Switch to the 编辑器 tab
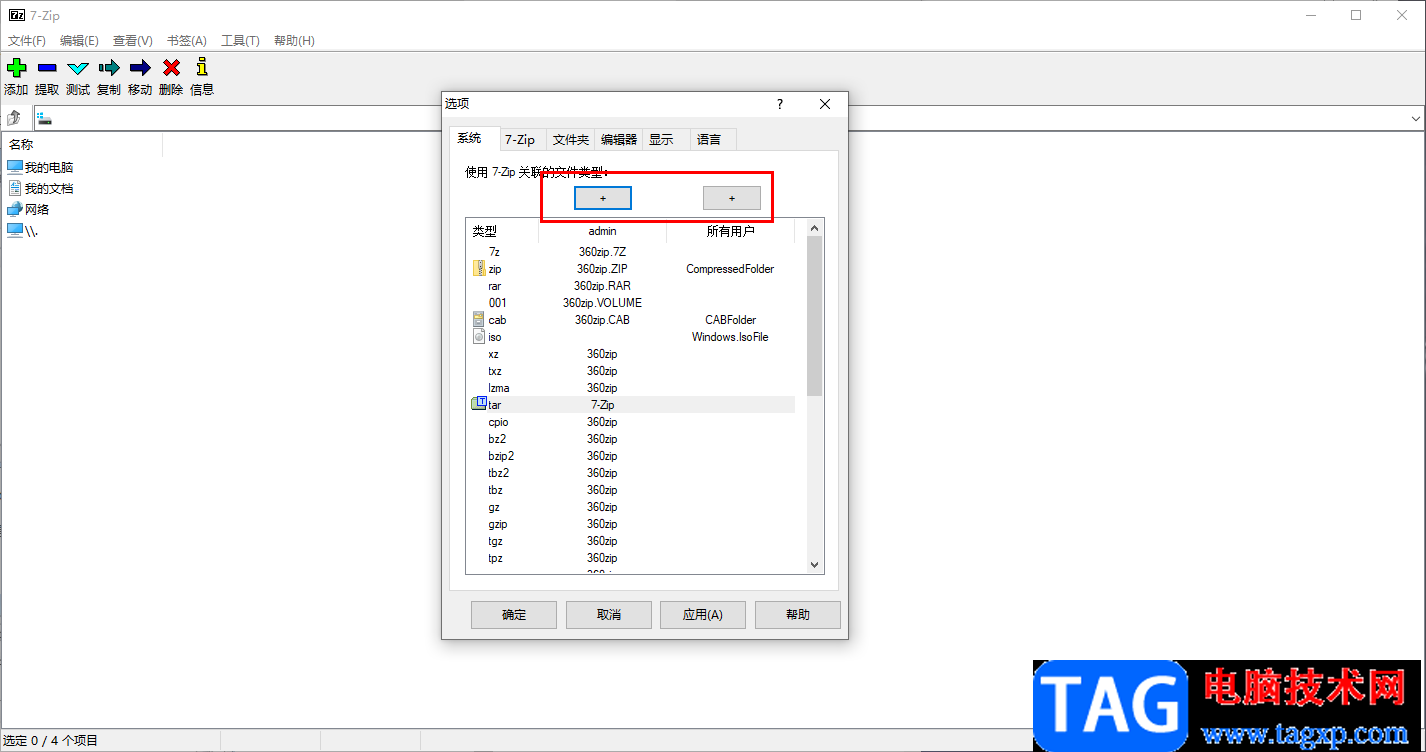 tap(619, 140)
